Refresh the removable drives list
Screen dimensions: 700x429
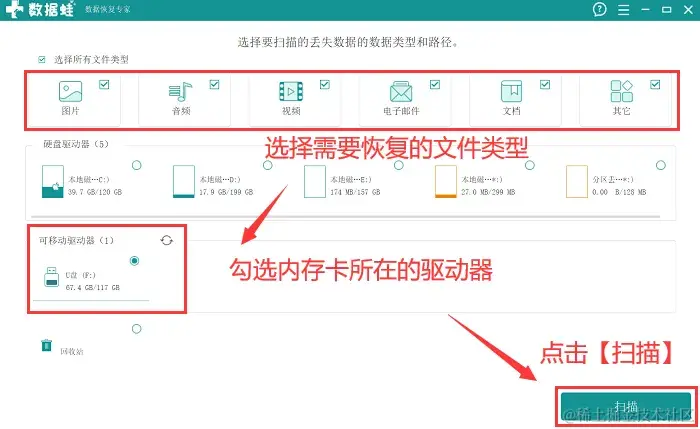click(167, 240)
